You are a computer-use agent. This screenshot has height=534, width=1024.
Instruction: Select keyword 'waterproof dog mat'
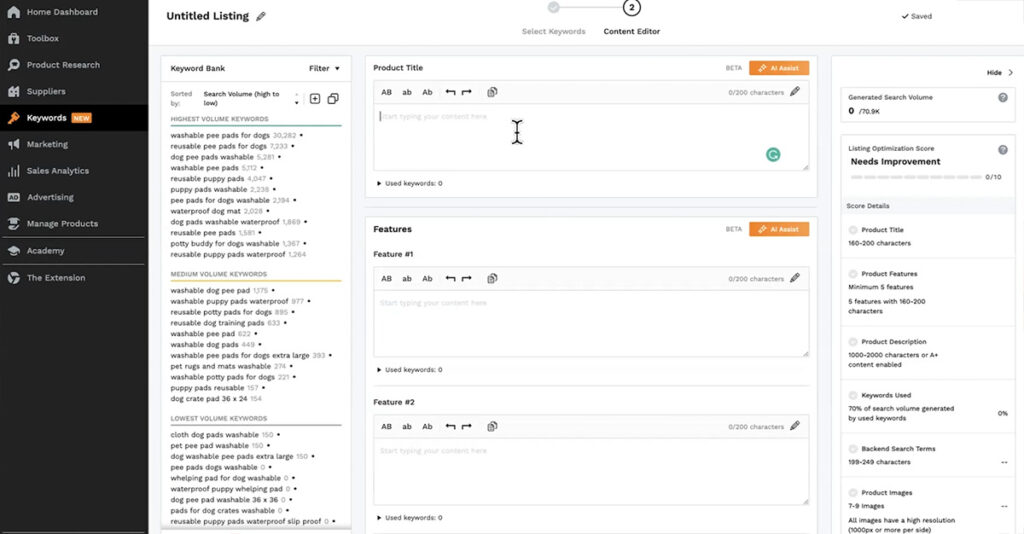click(x=206, y=212)
